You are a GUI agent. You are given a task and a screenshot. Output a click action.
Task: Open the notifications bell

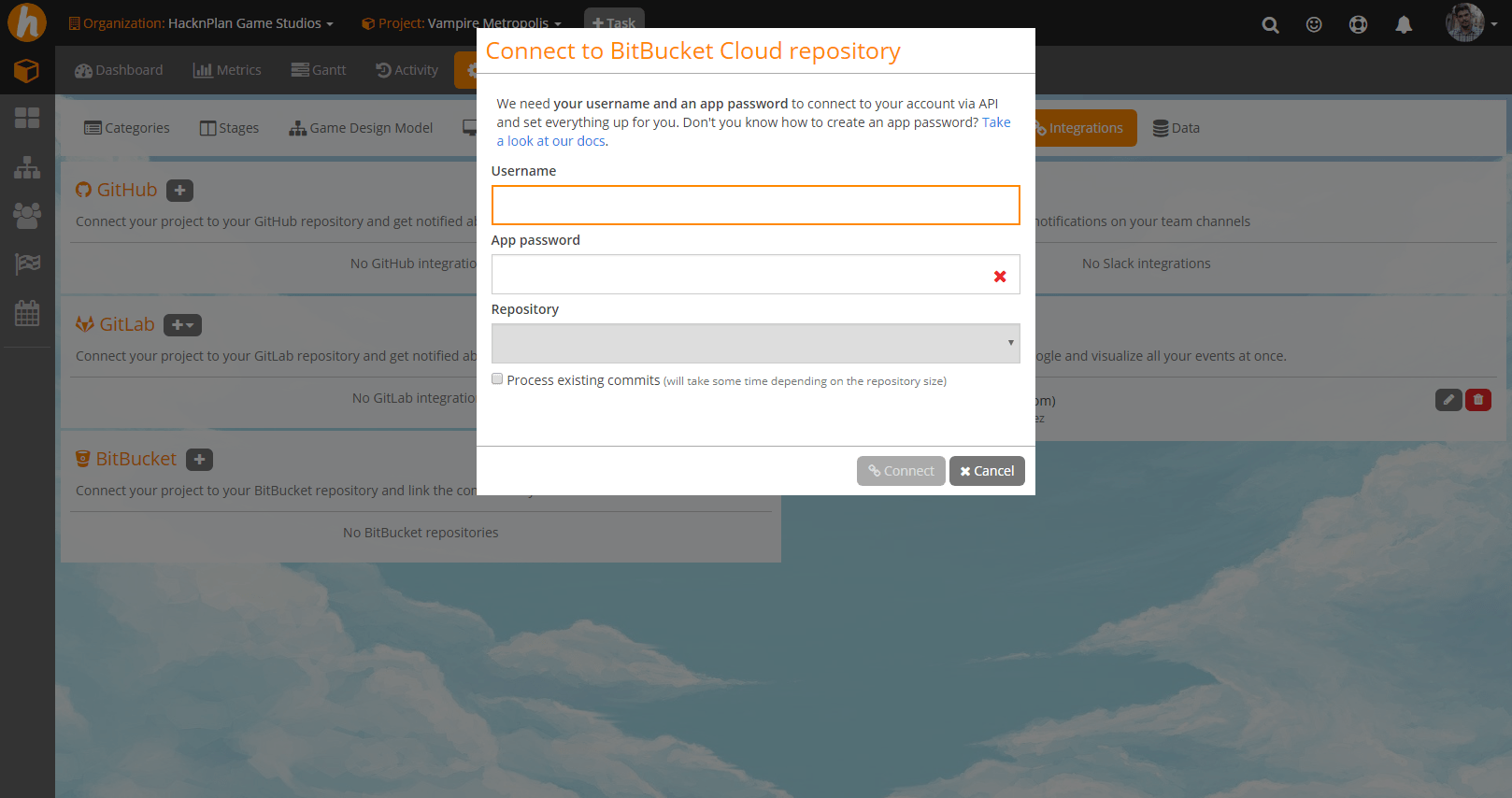pyautogui.click(x=1403, y=25)
